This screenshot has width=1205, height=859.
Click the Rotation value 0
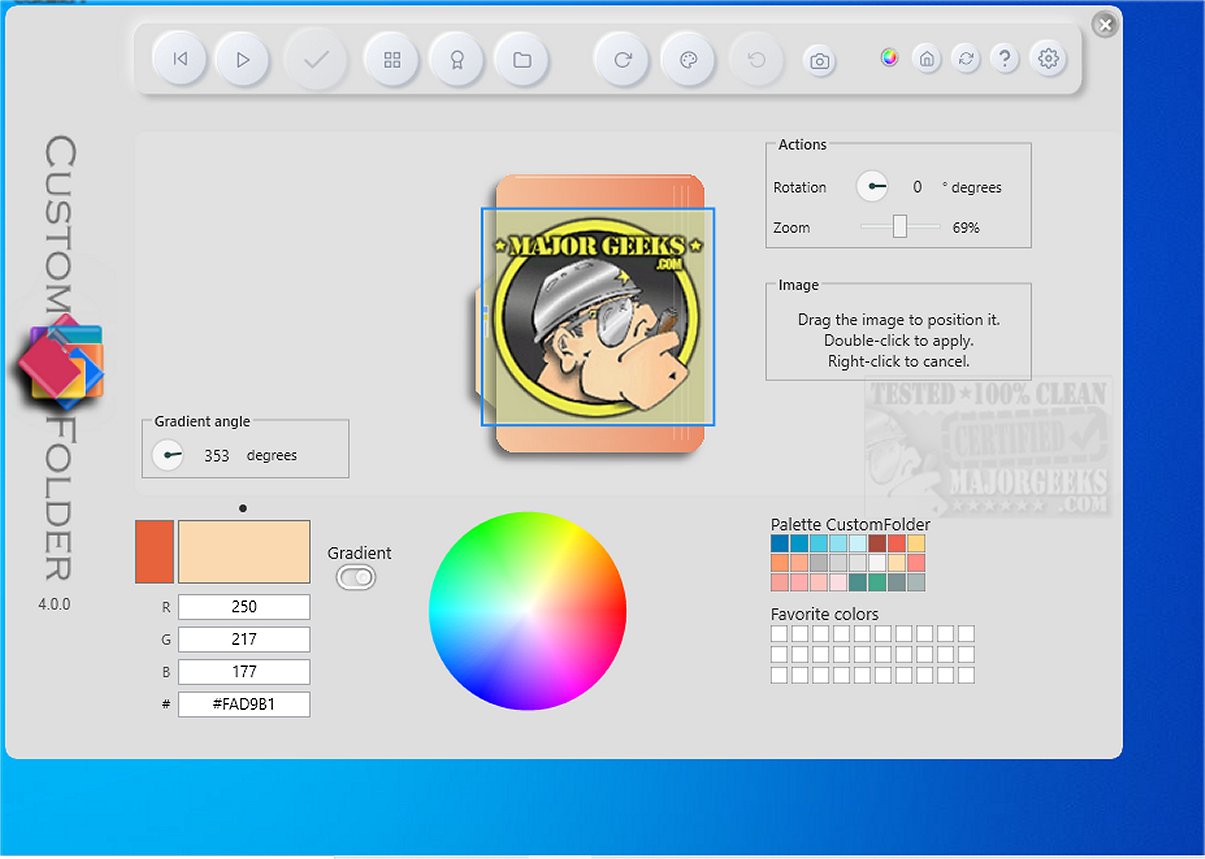point(917,187)
